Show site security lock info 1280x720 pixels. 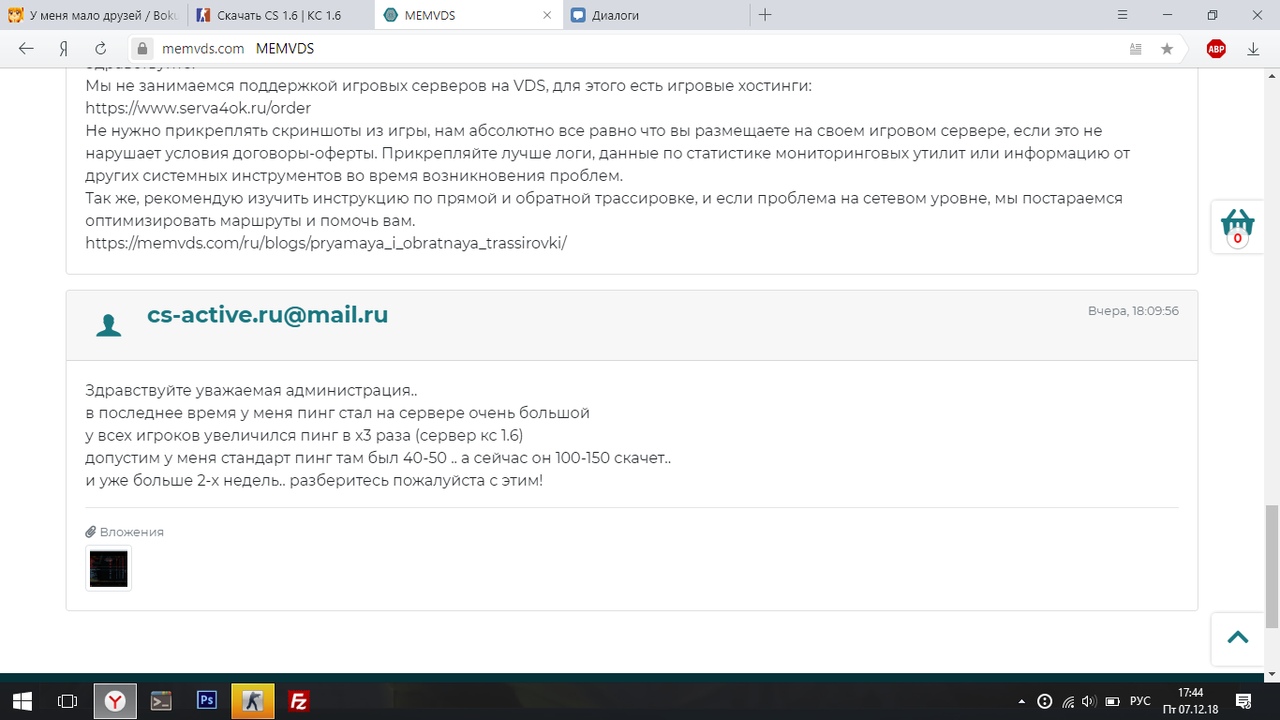point(142,48)
